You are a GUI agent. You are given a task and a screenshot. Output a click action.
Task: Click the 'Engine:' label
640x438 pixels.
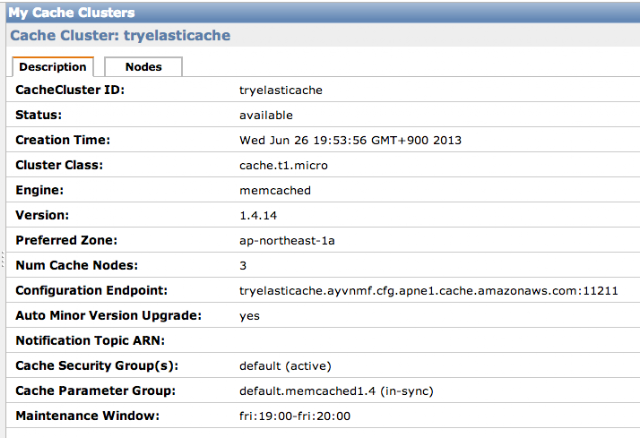pos(39,190)
